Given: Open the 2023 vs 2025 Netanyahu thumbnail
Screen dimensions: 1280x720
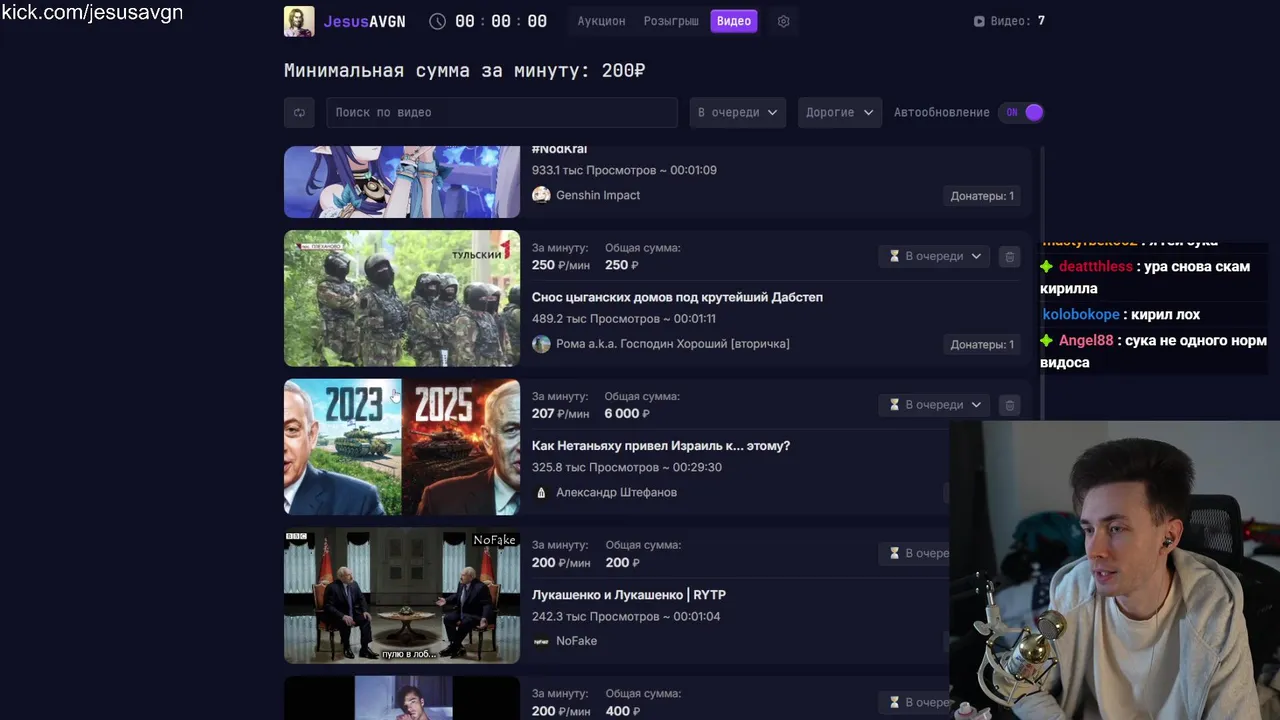Looking at the screenshot, I should 402,447.
